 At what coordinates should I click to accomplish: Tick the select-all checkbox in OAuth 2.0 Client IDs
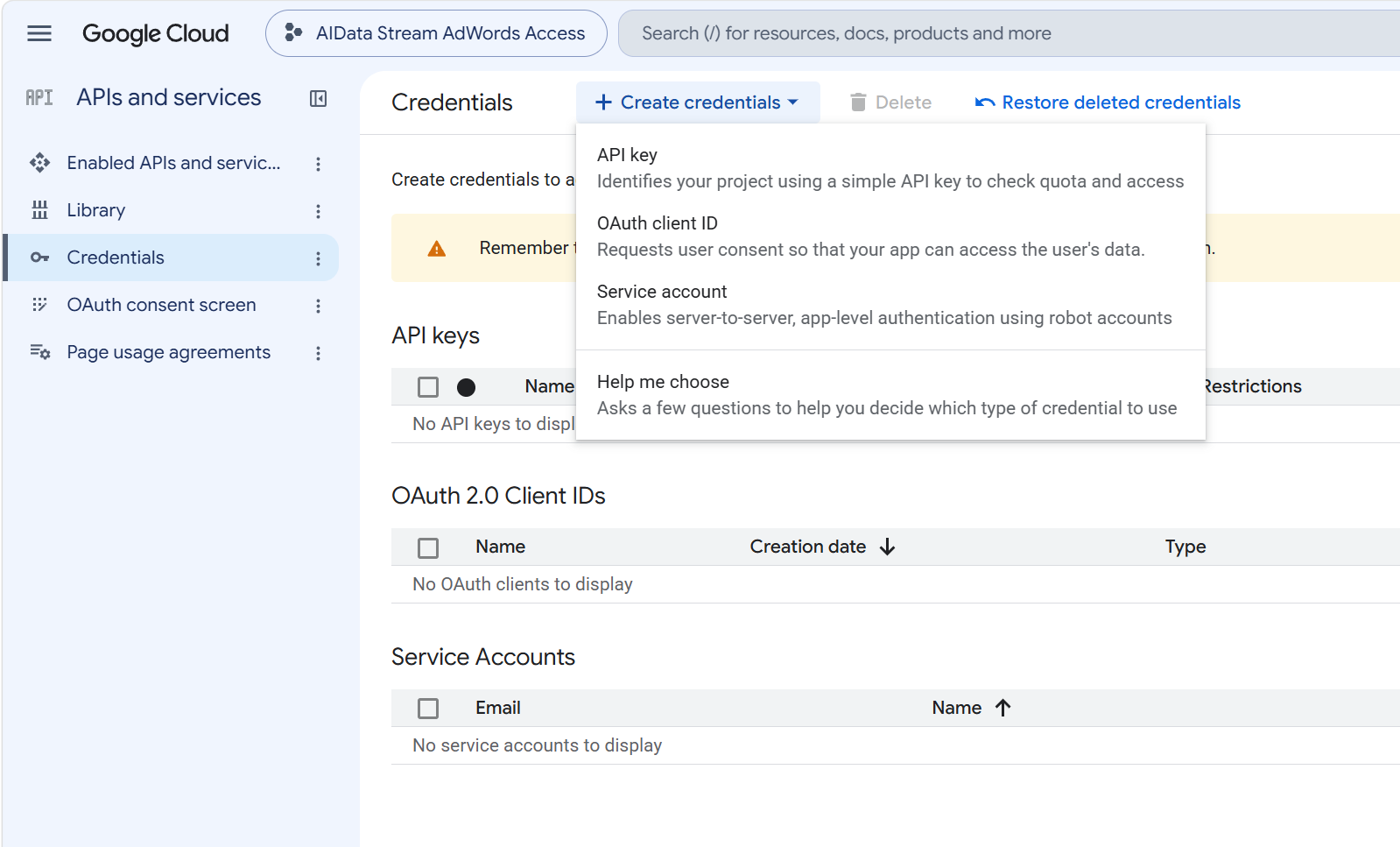point(428,548)
